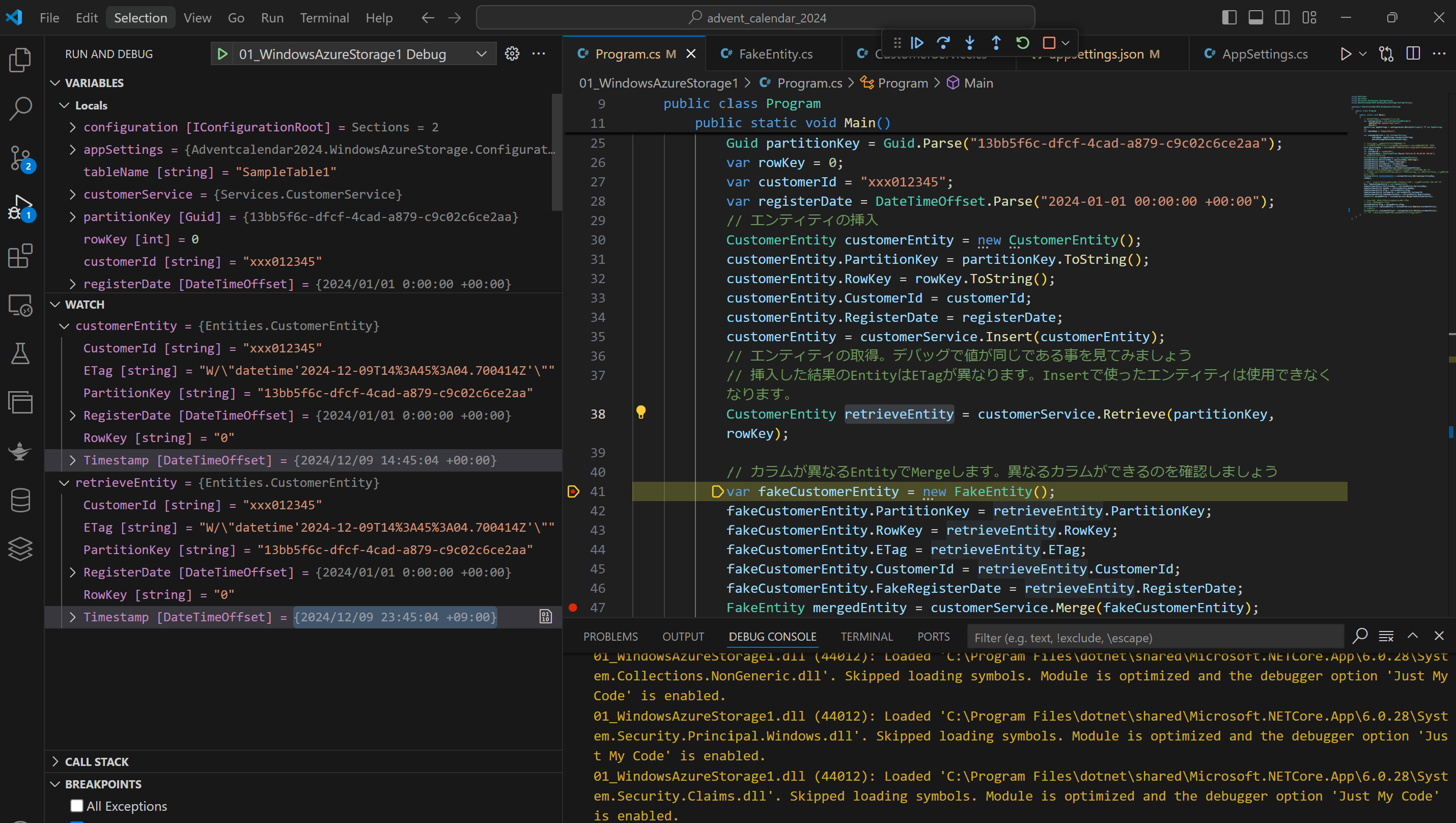Image resolution: width=1456 pixels, height=823 pixels.
Task: Switch to the FakeEntity.cs editor tab
Action: tap(775, 53)
